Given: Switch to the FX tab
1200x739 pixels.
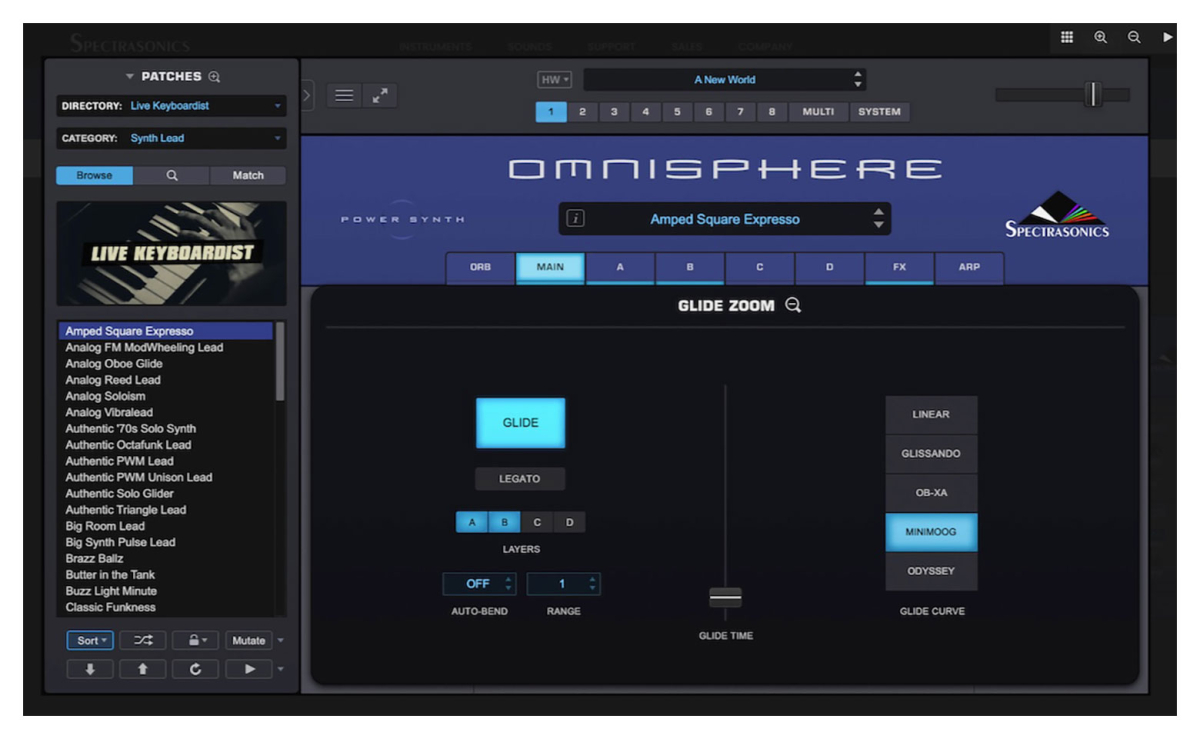Looking at the screenshot, I should [899, 268].
